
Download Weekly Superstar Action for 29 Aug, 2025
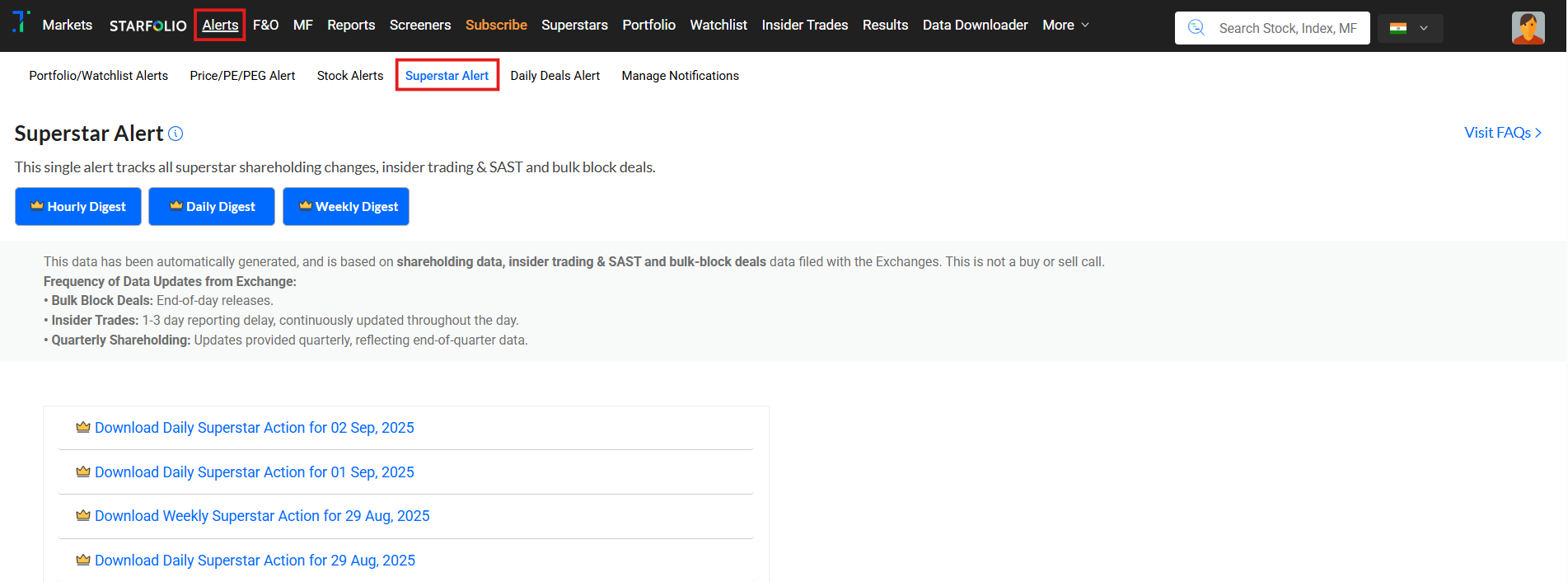point(262,516)
